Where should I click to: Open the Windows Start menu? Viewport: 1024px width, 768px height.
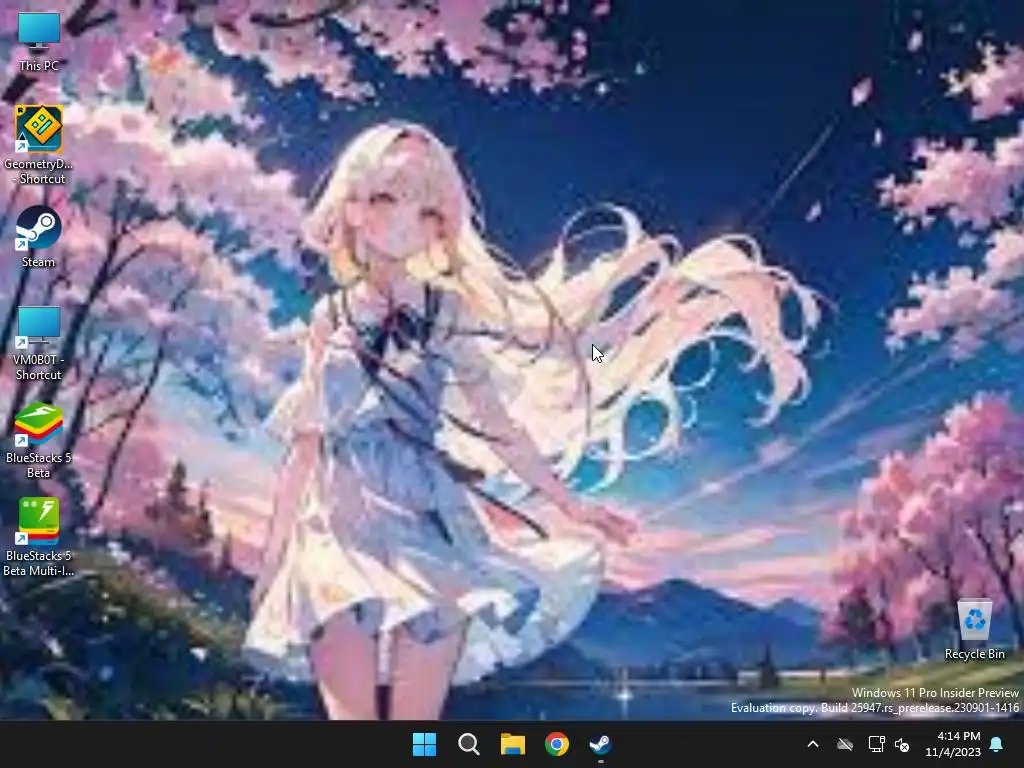point(424,744)
